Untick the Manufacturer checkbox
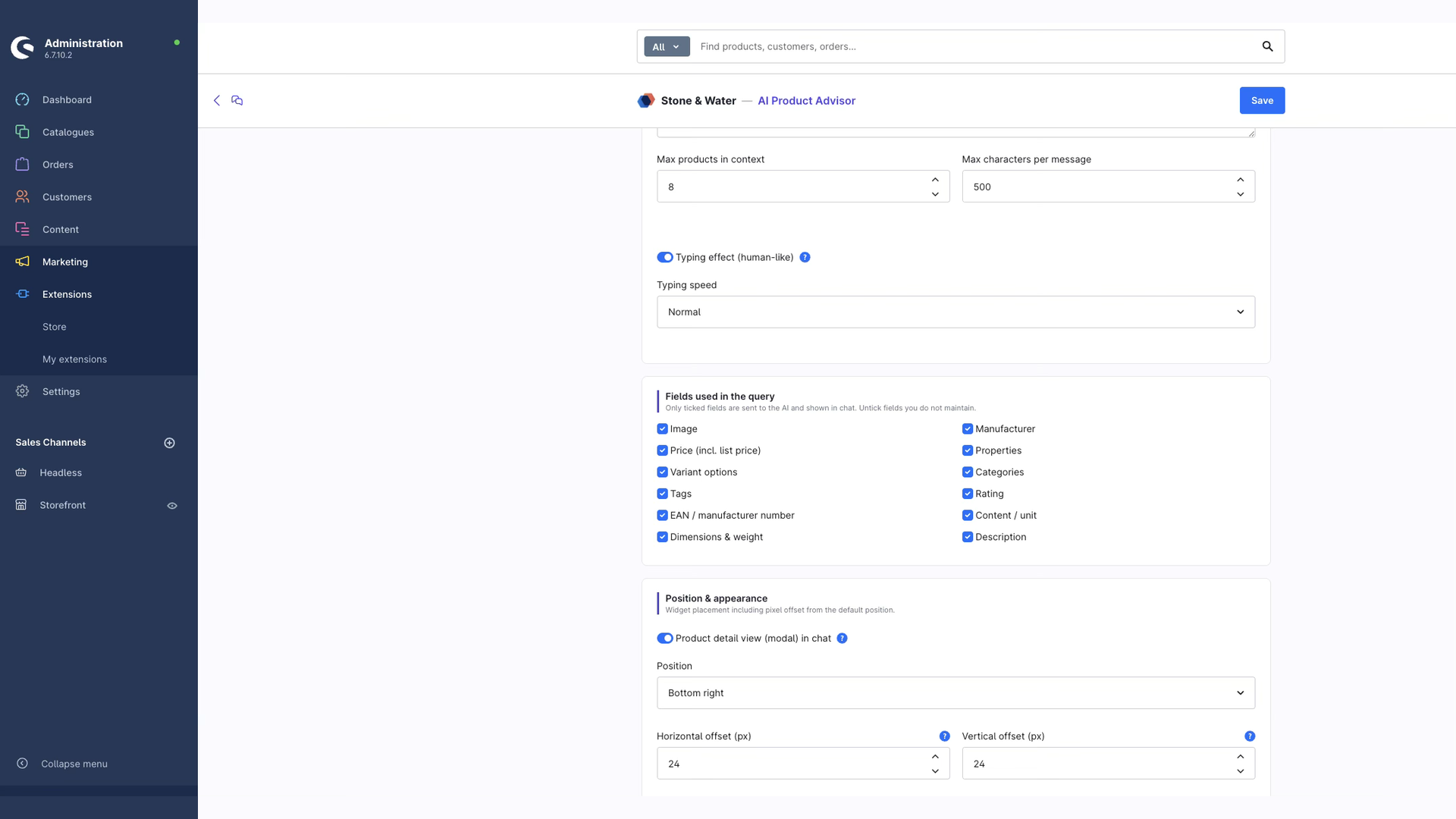 click(968, 429)
